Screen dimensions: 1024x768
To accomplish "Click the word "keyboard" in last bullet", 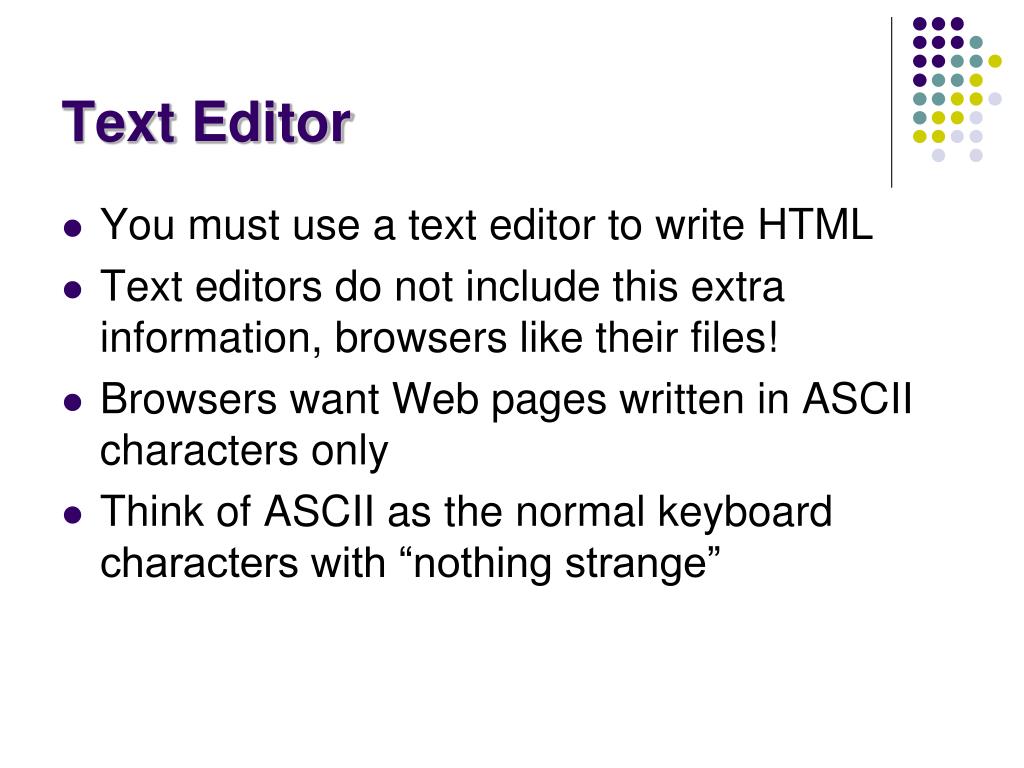I will (744, 512).
